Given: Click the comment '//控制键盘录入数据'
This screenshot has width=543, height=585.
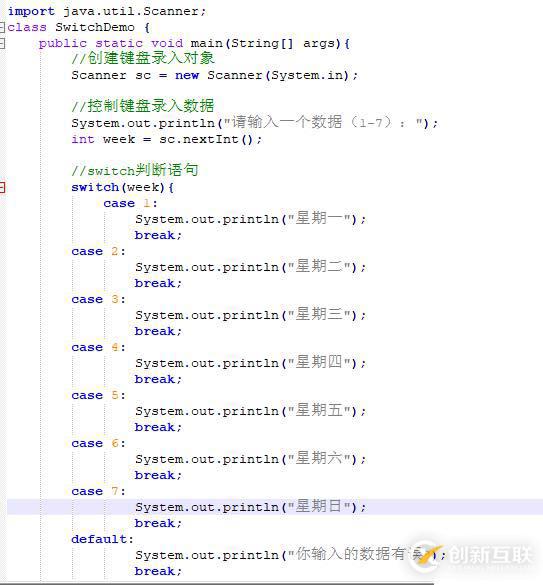Looking at the screenshot, I should point(143,106).
